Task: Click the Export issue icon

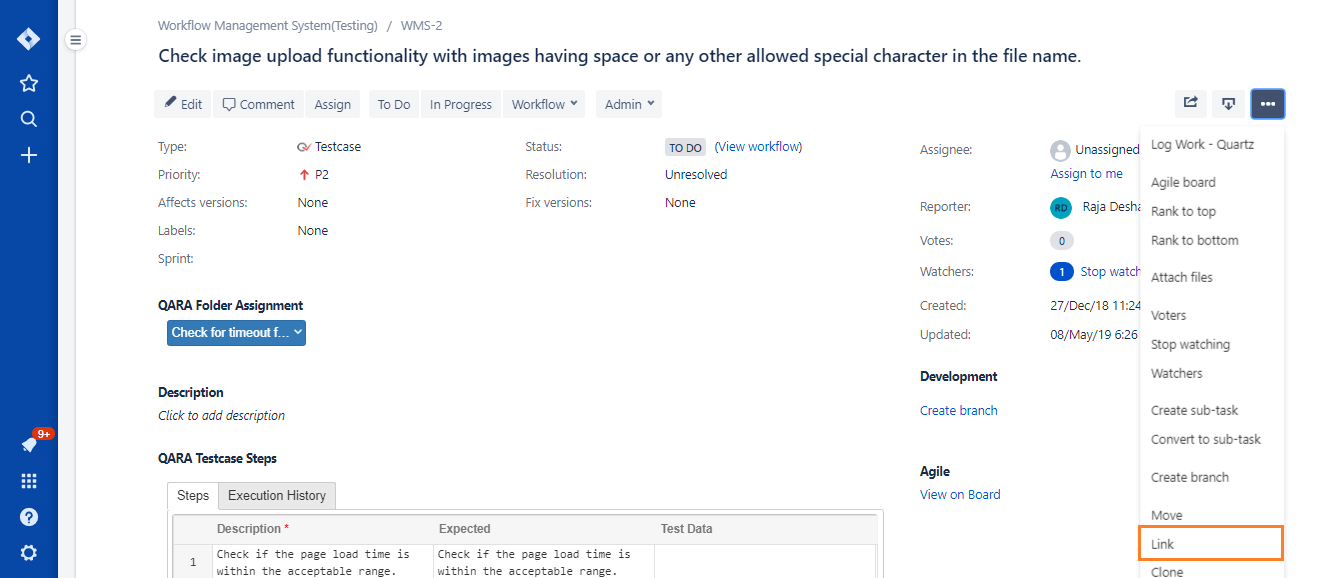Action: tap(1229, 104)
